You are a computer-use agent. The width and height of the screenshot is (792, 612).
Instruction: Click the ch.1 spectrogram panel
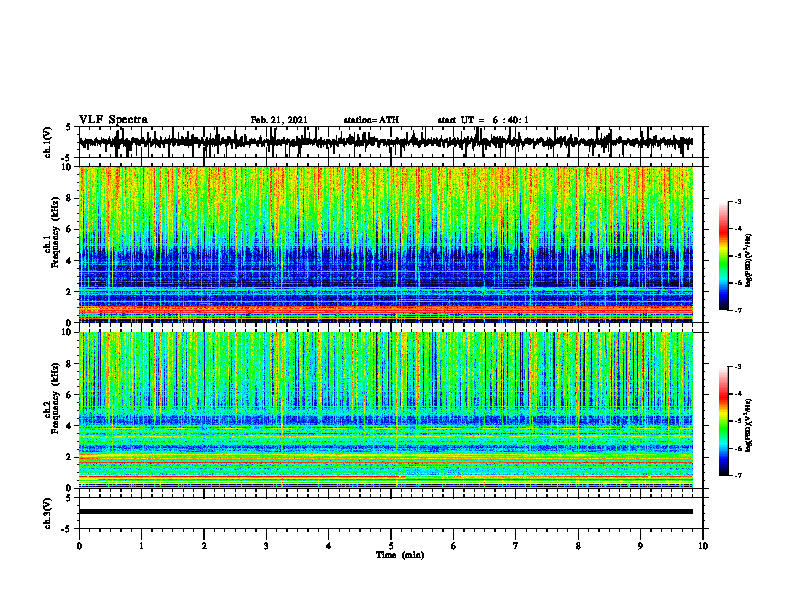[x=385, y=244]
